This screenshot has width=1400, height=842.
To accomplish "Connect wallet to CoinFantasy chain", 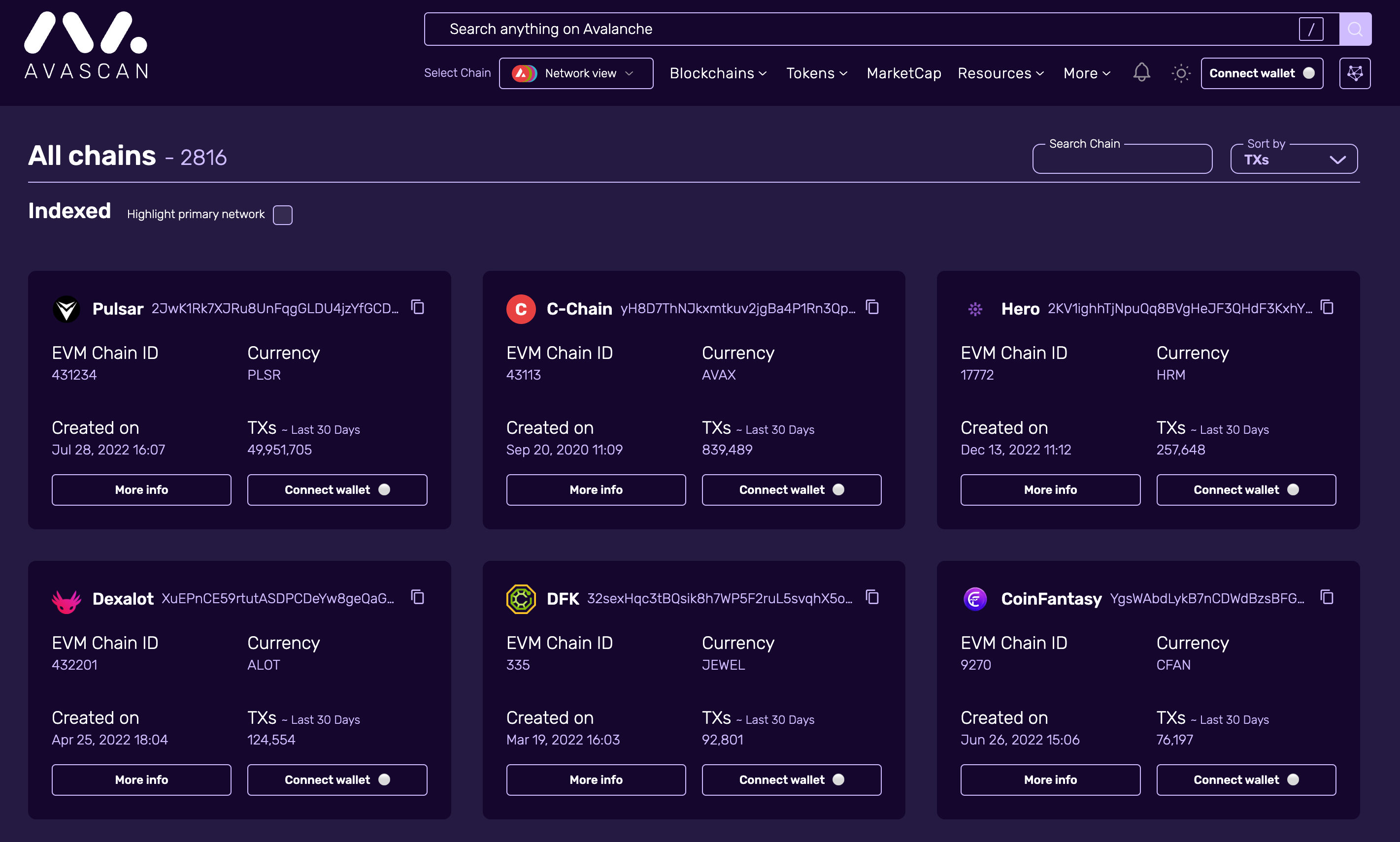I will pyautogui.click(x=1246, y=779).
